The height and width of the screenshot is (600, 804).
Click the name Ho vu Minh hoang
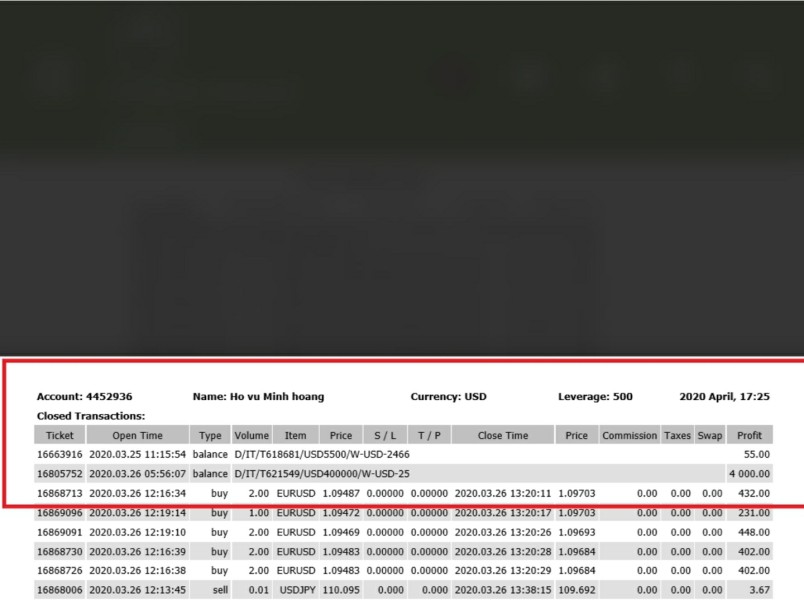277,396
